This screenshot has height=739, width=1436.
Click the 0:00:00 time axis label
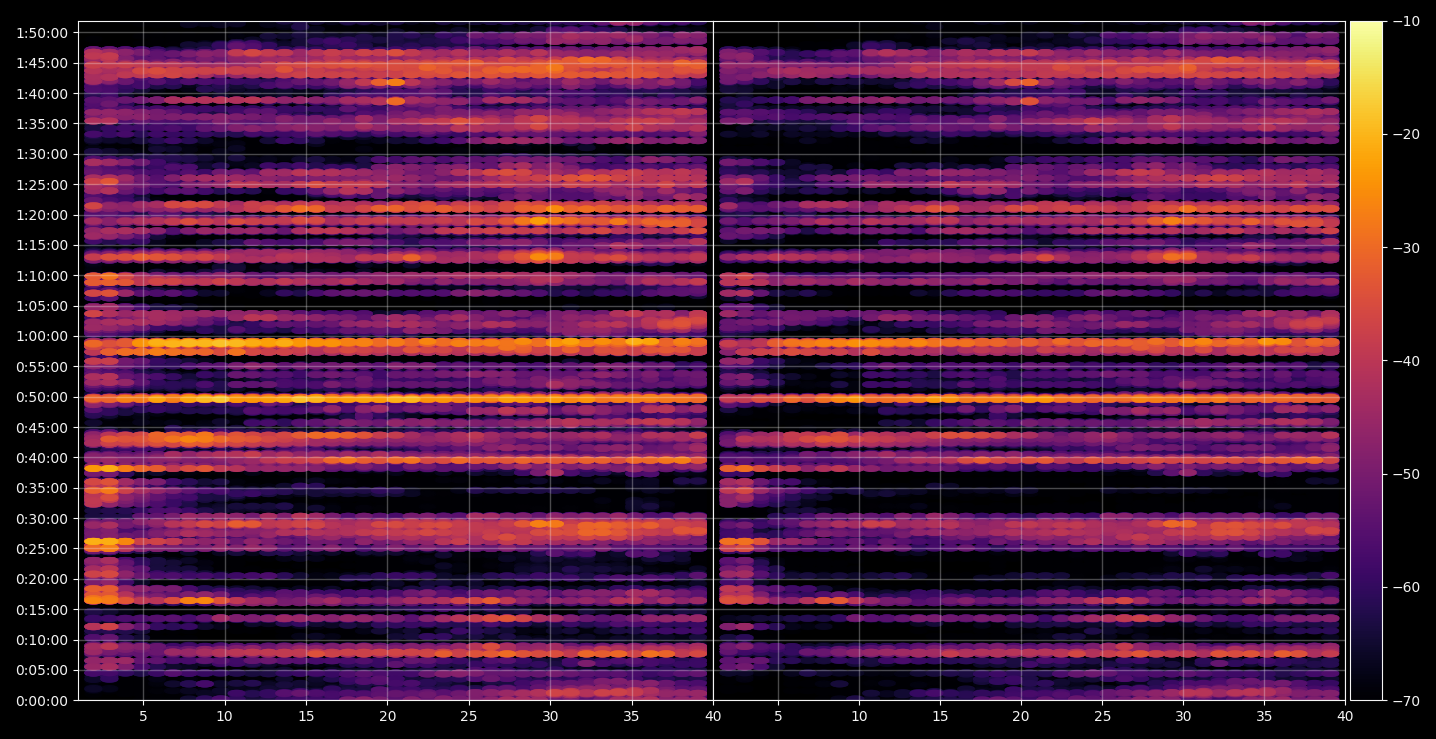pos(42,700)
